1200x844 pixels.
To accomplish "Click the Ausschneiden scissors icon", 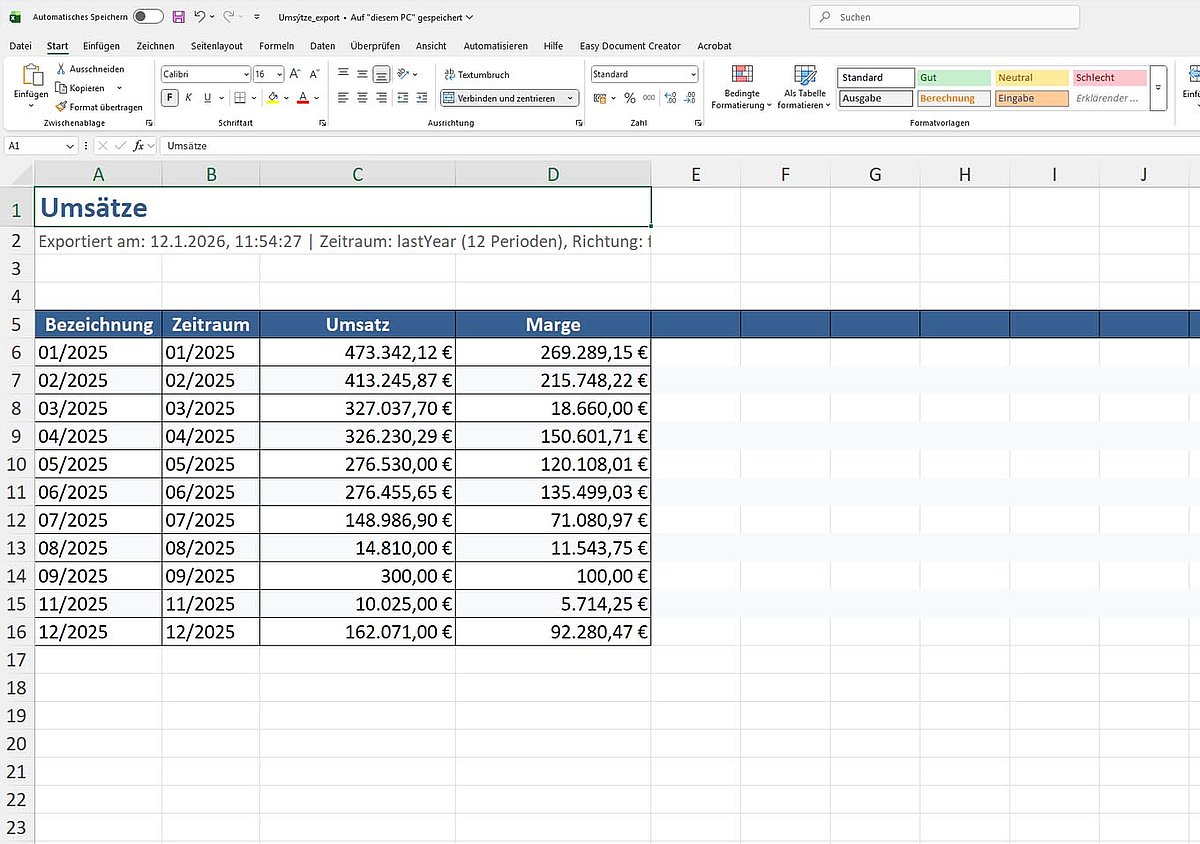I will point(62,69).
